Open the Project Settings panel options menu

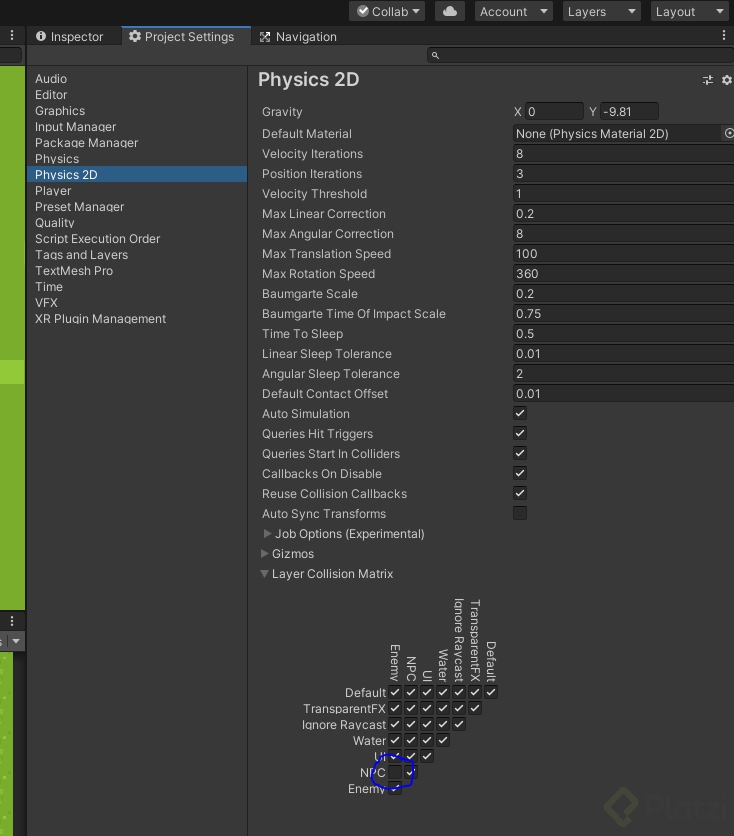coord(723,36)
